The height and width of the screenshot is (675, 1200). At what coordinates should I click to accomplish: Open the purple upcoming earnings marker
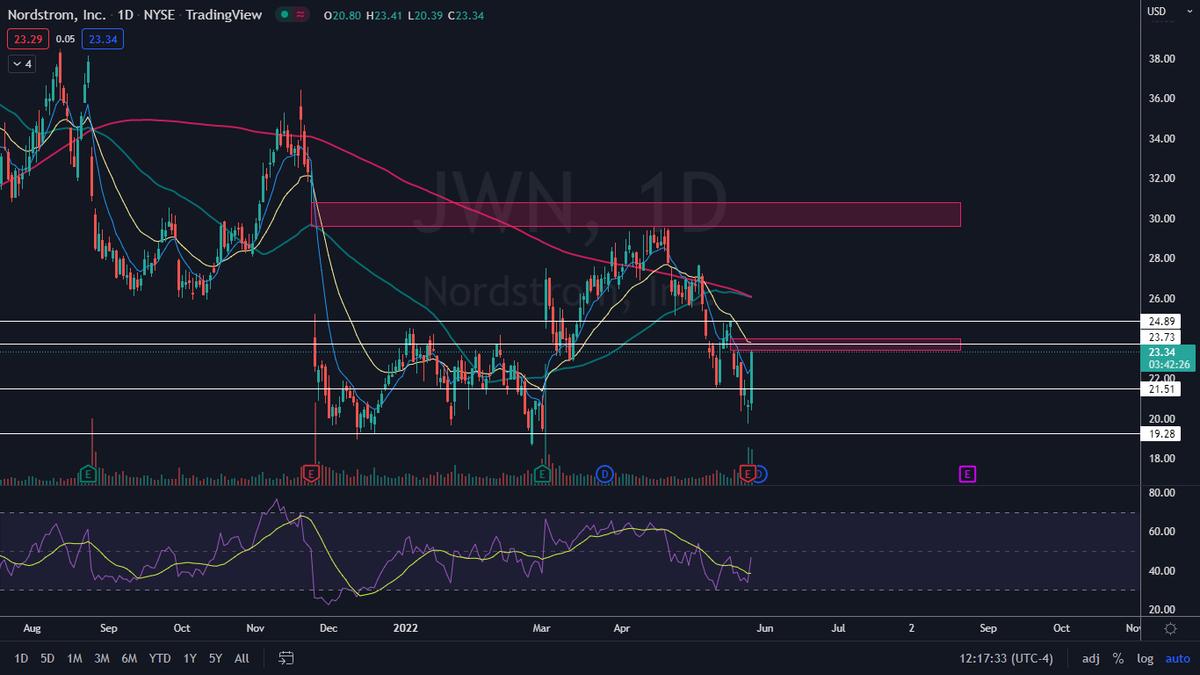click(x=967, y=473)
